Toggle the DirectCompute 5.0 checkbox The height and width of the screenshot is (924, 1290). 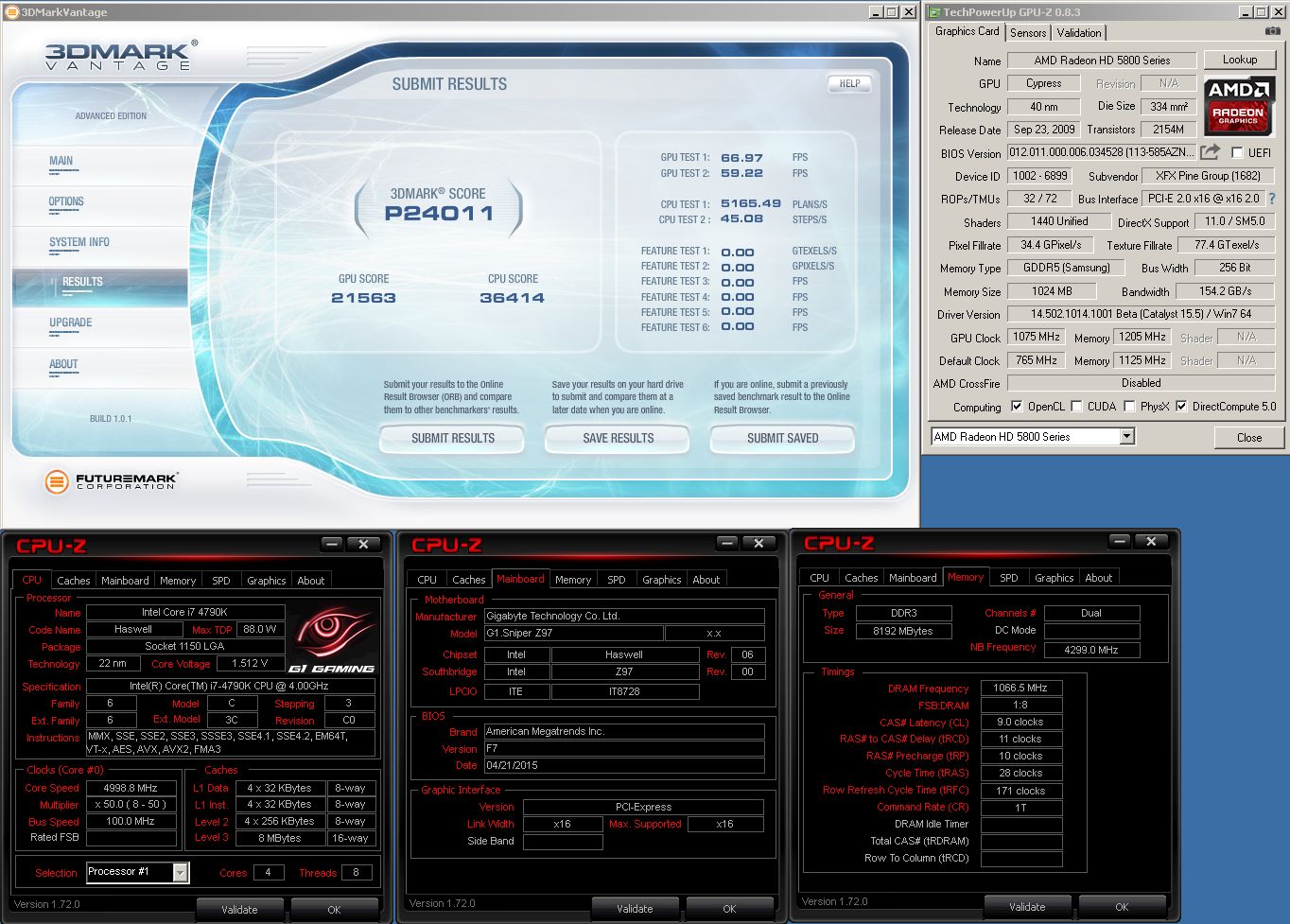[1181, 407]
